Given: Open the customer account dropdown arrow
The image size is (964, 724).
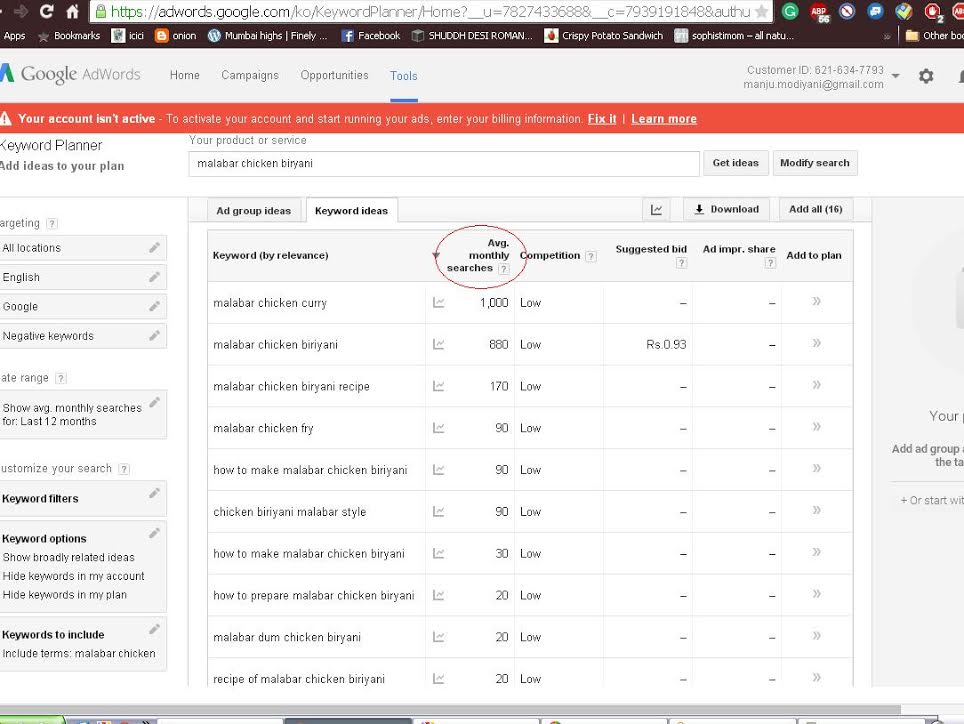Looking at the screenshot, I should pos(896,76).
